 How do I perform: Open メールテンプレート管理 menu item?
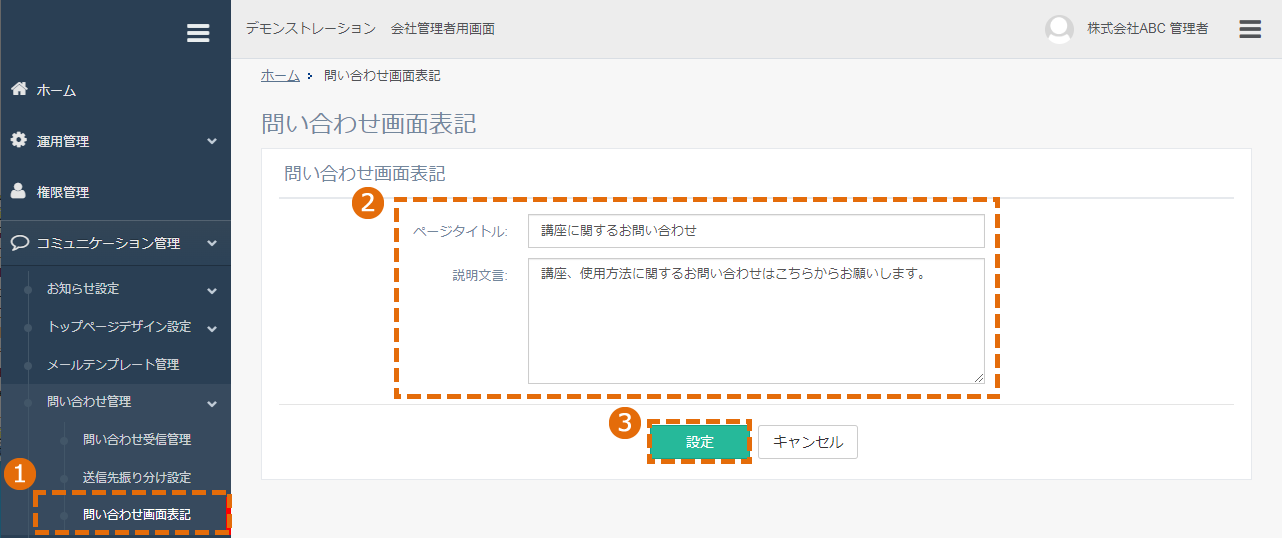[x=115, y=364]
